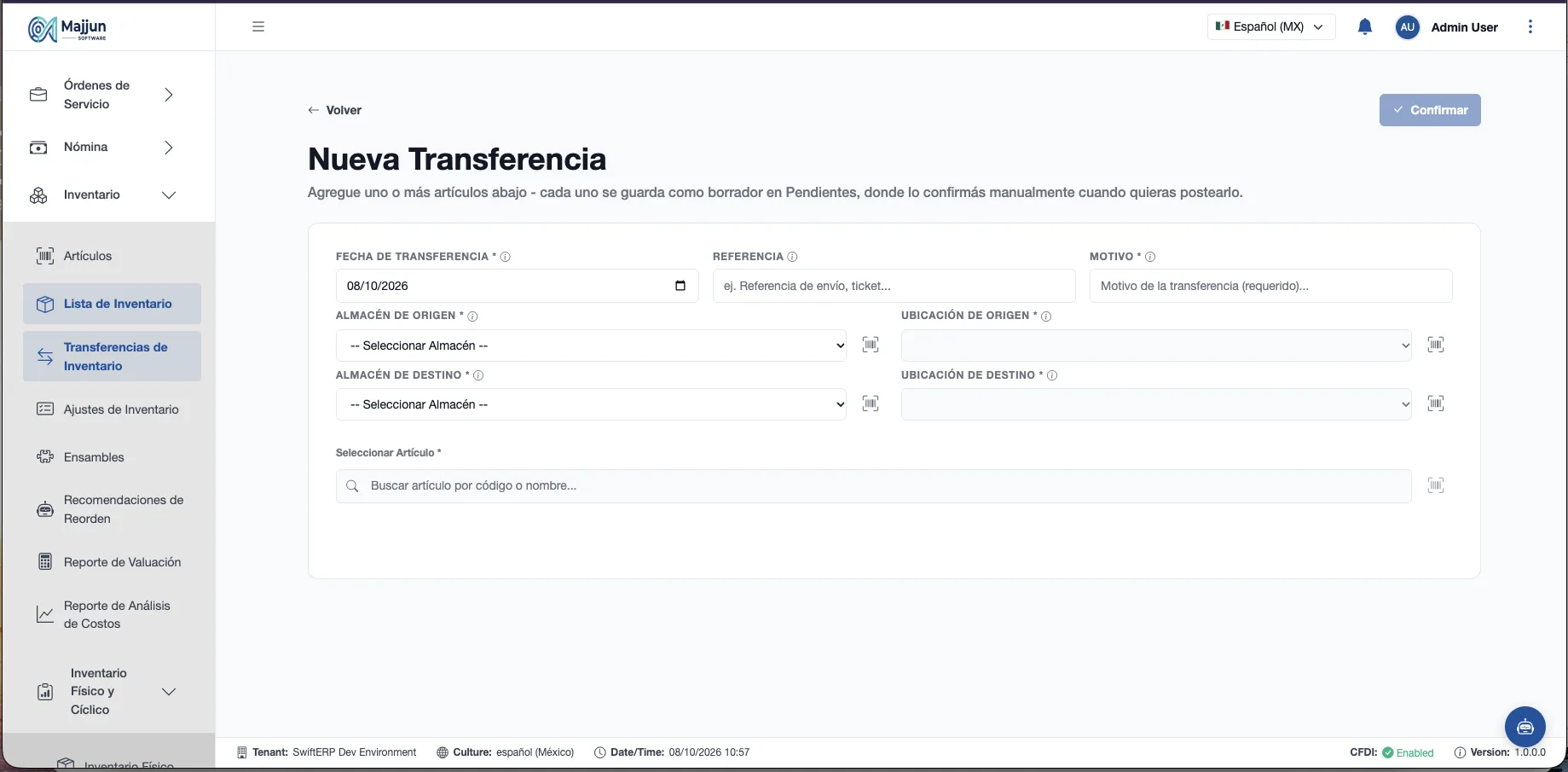Click the Motivo de la transferencia field
Screen dimensions: 1568x772
point(1270,286)
